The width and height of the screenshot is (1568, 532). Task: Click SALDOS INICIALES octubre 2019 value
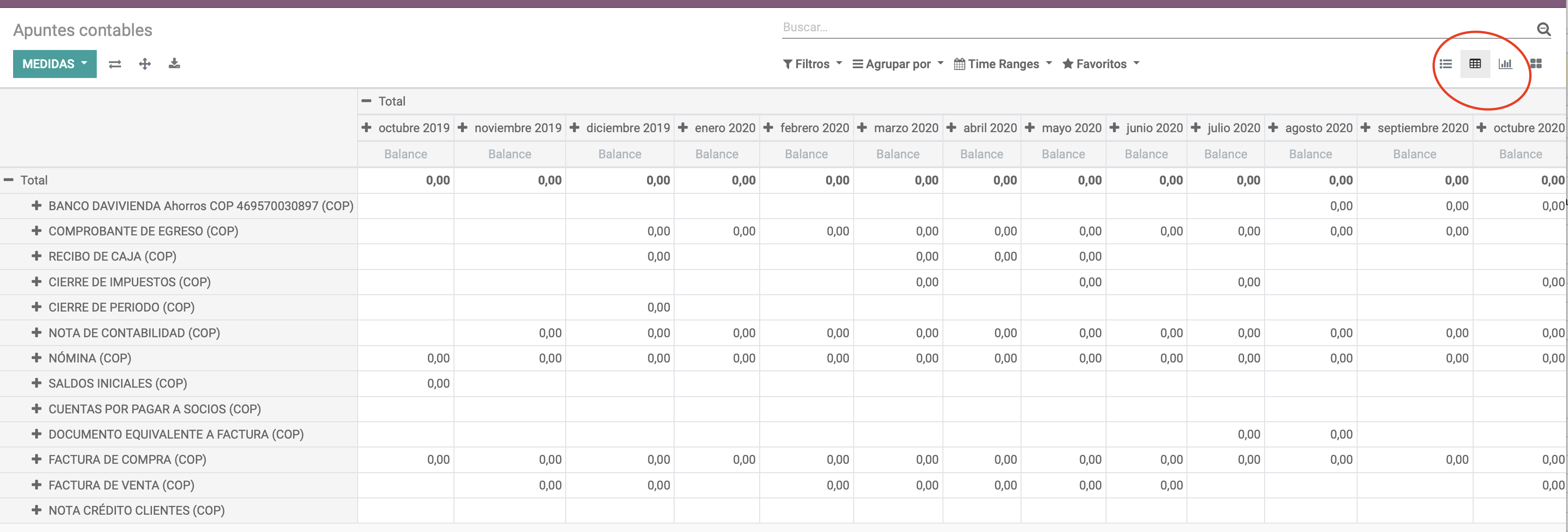[x=406, y=383]
